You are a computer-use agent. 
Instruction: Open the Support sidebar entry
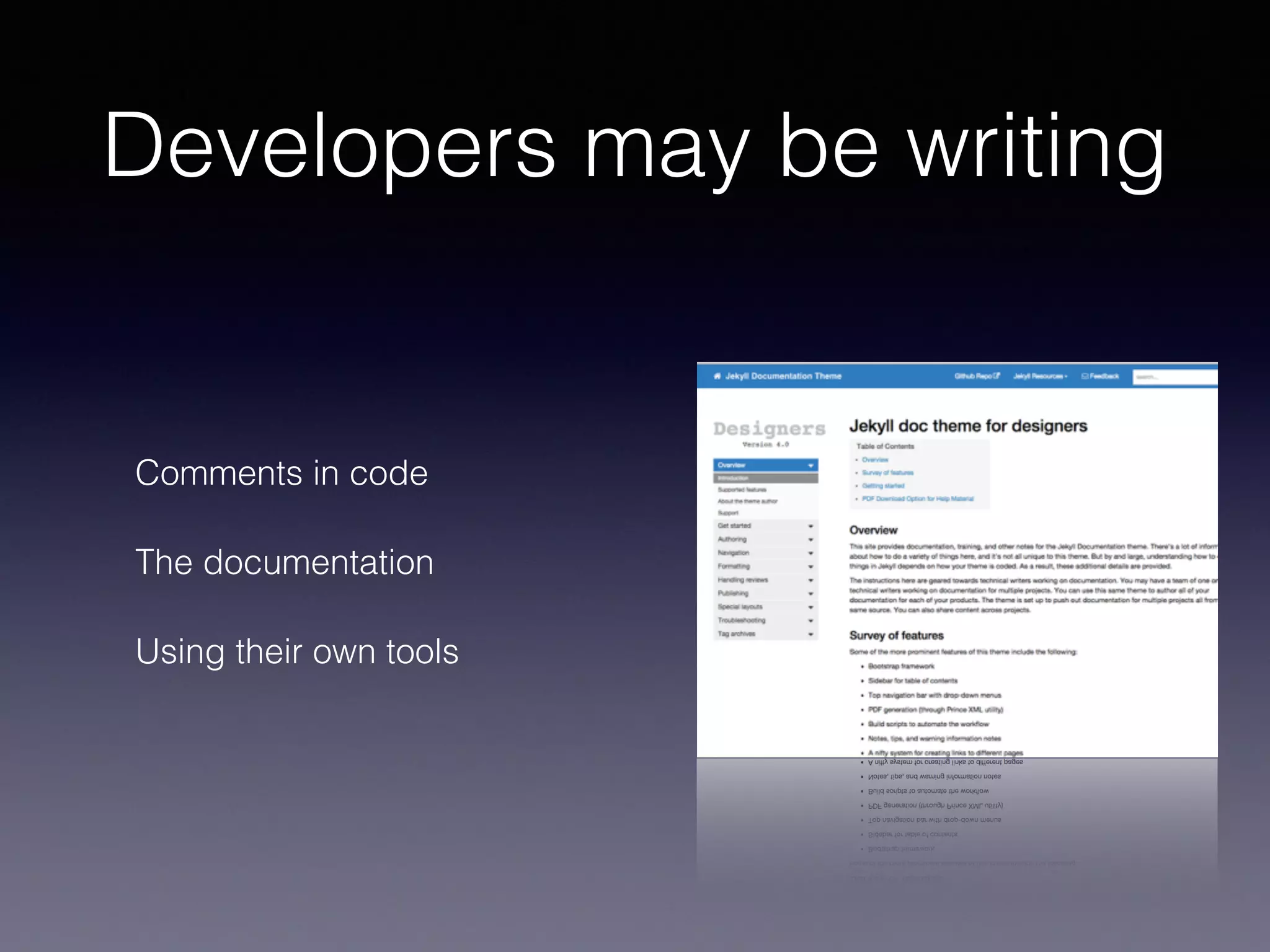[728, 513]
